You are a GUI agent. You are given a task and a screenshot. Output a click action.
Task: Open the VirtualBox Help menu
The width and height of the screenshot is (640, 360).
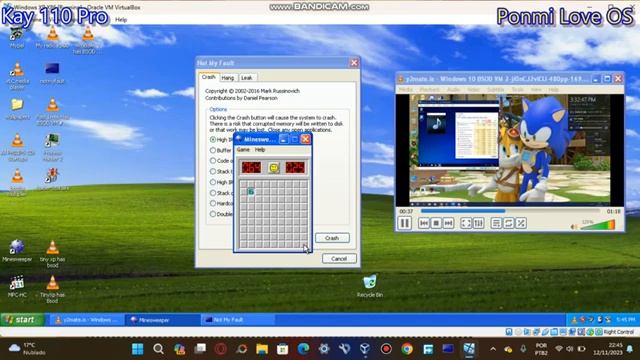[x=121, y=20]
